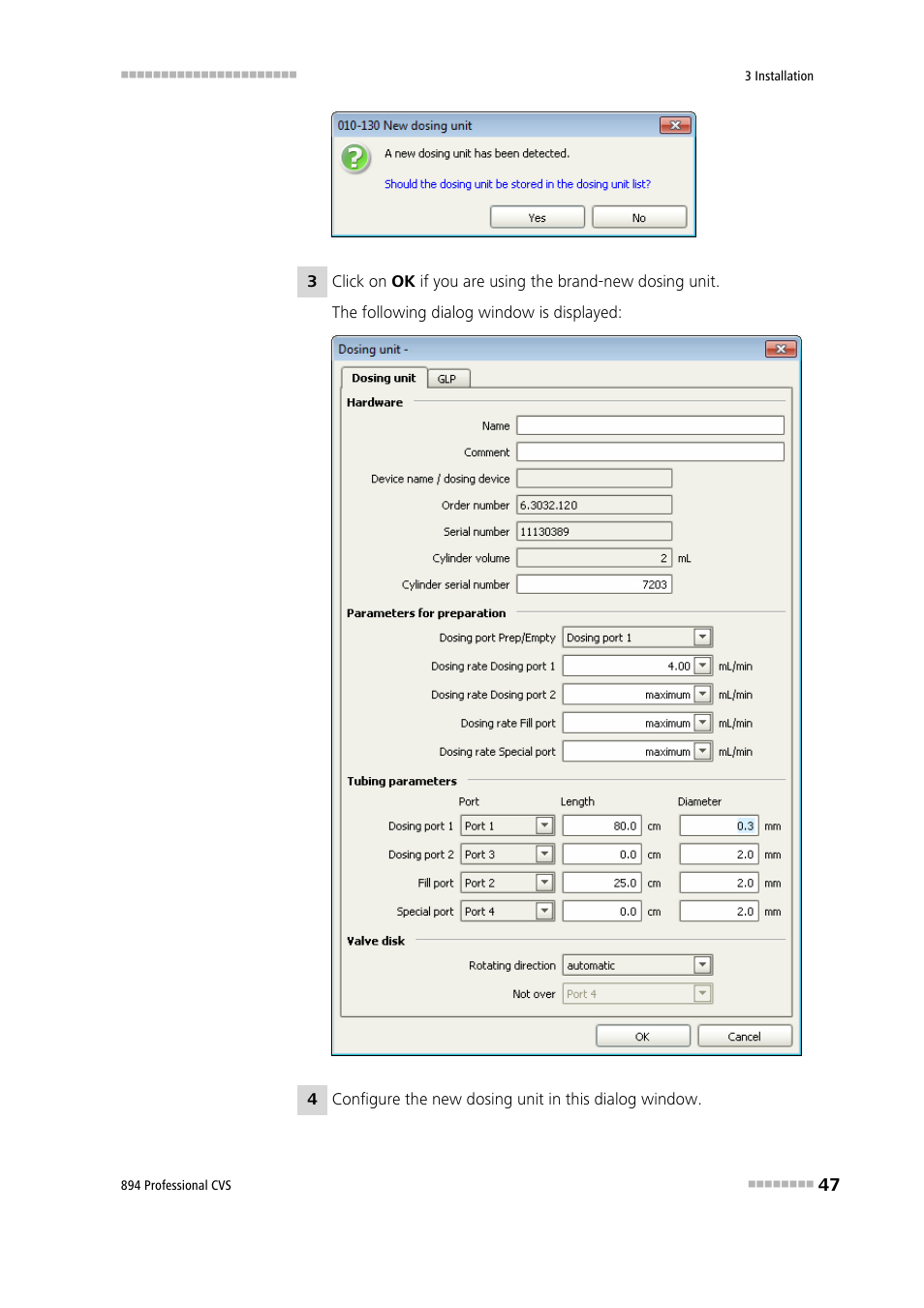Click the Comment input field
924x1308 pixels.
click(650, 452)
